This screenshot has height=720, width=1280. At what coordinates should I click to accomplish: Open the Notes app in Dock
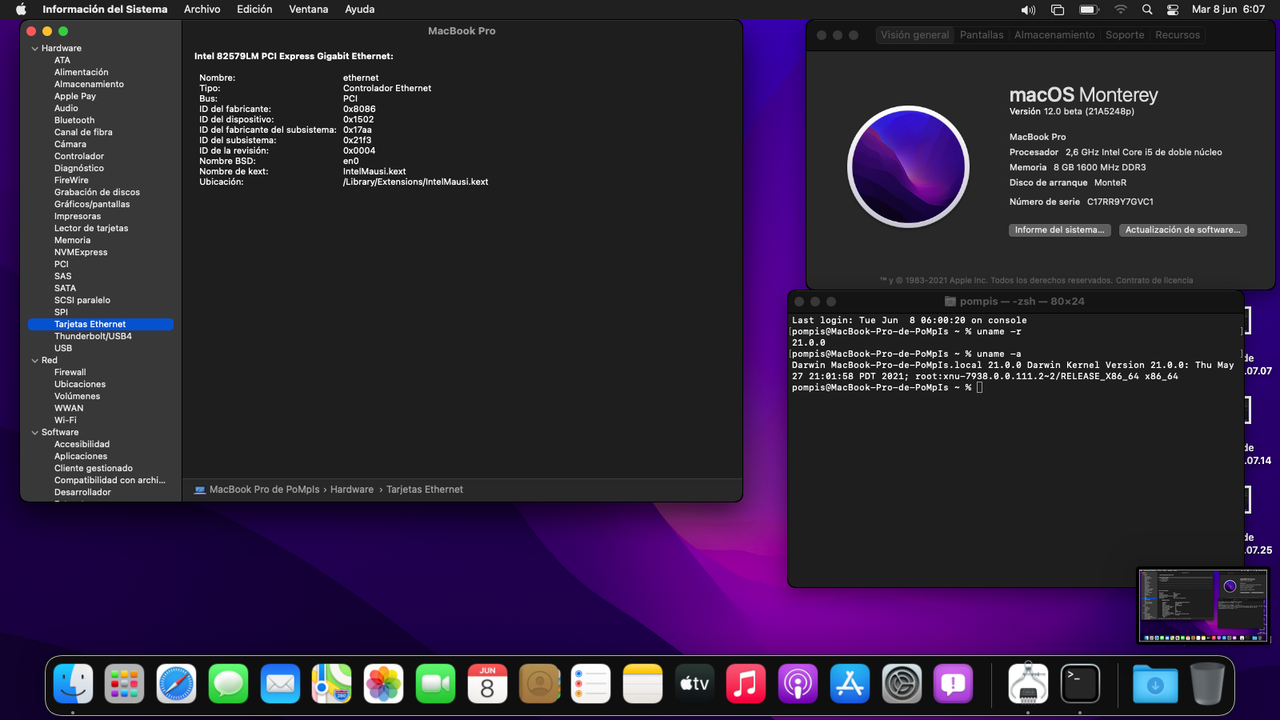(x=643, y=684)
